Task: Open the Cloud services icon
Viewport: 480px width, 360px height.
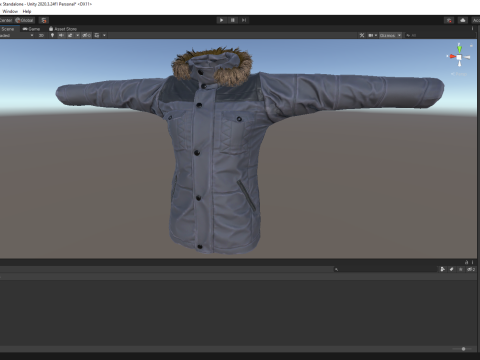Action: coord(463,20)
